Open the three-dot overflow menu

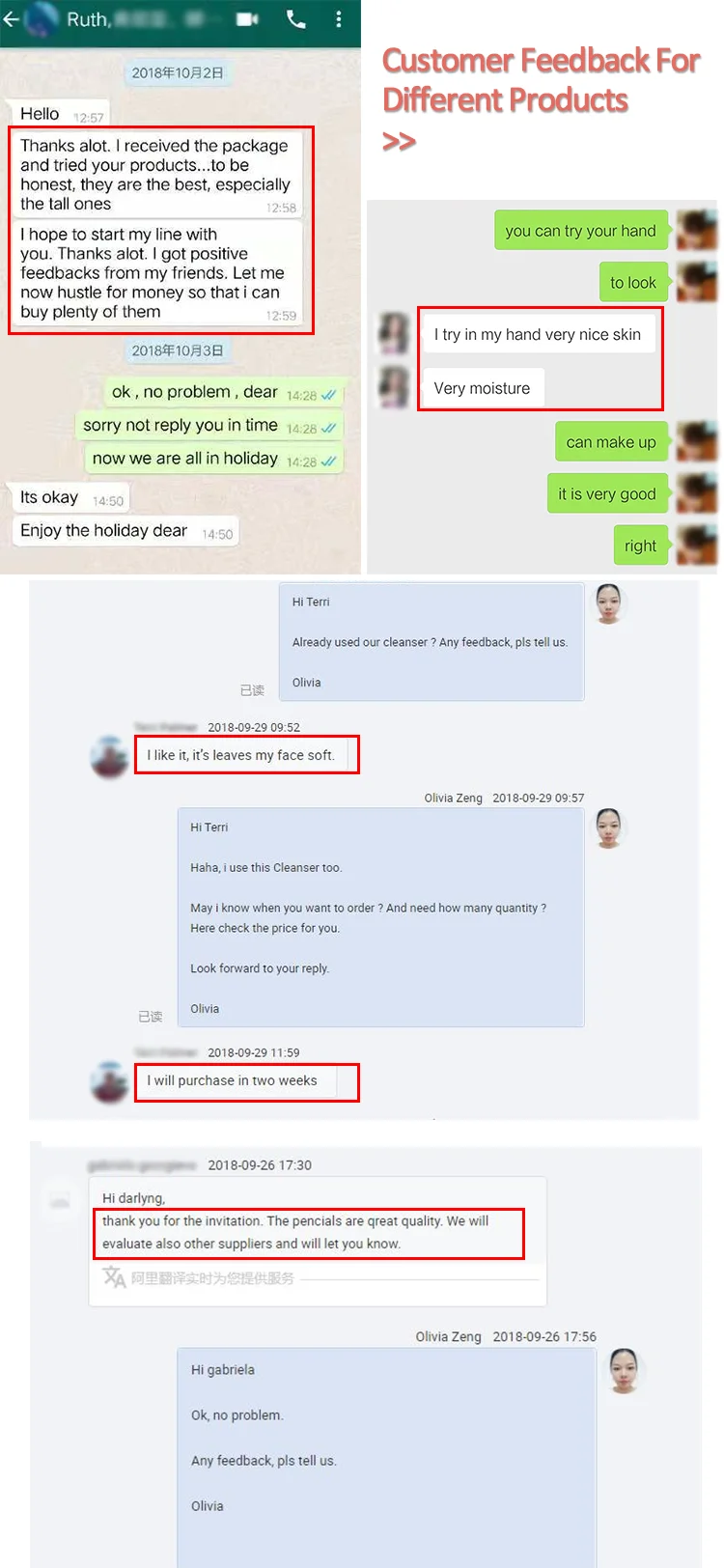[x=338, y=18]
